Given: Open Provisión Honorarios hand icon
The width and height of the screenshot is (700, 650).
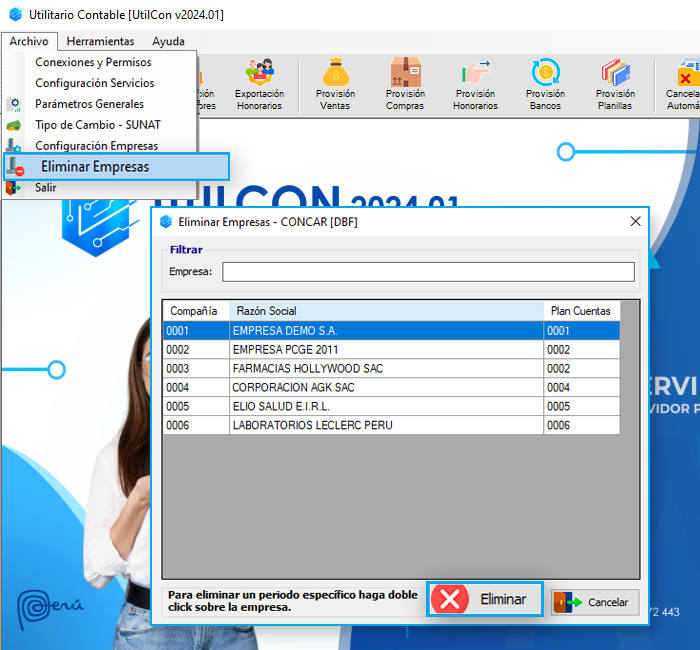Looking at the screenshot, I should 475,84.
